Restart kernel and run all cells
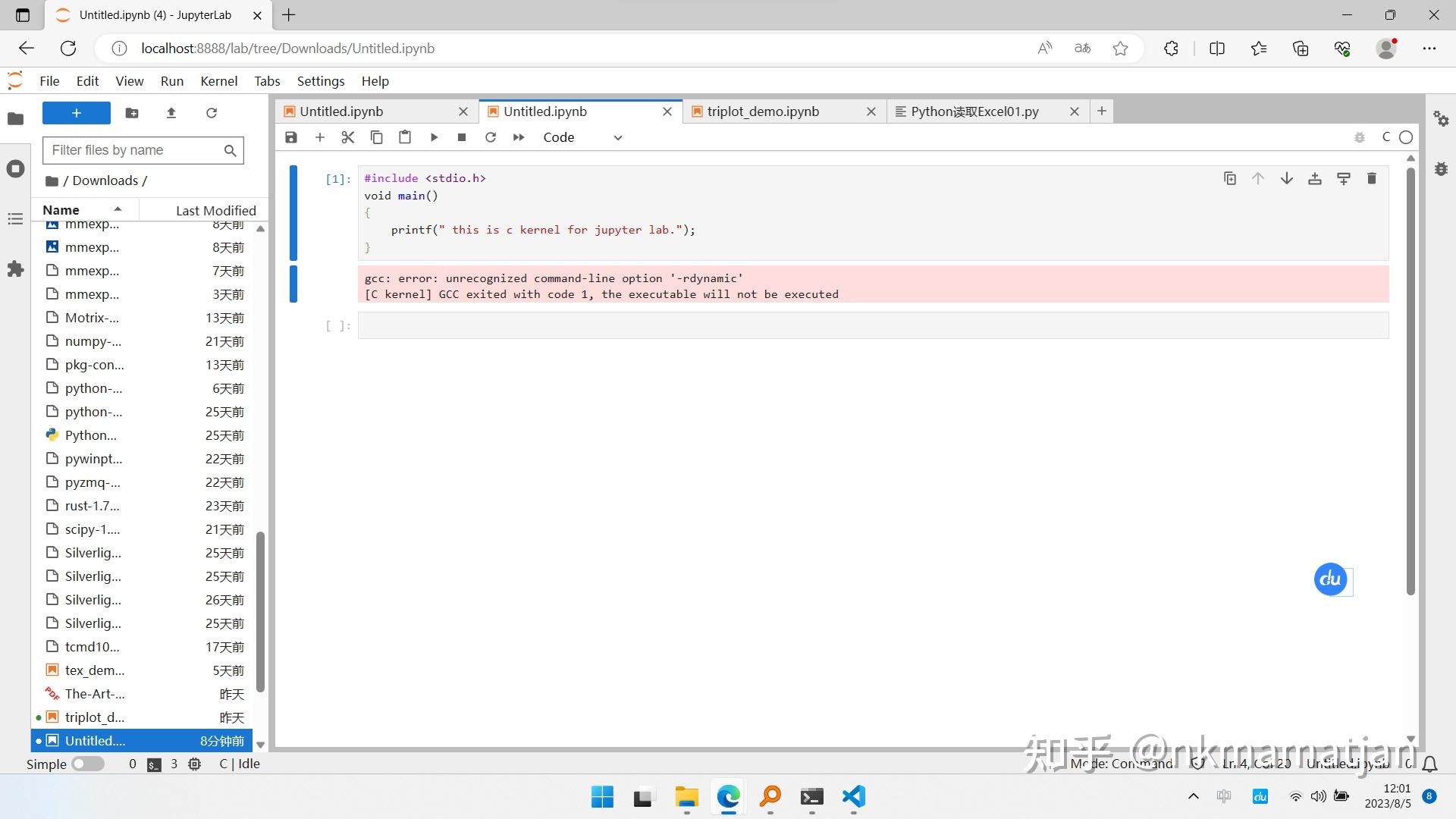 click(x=519, y=137)
